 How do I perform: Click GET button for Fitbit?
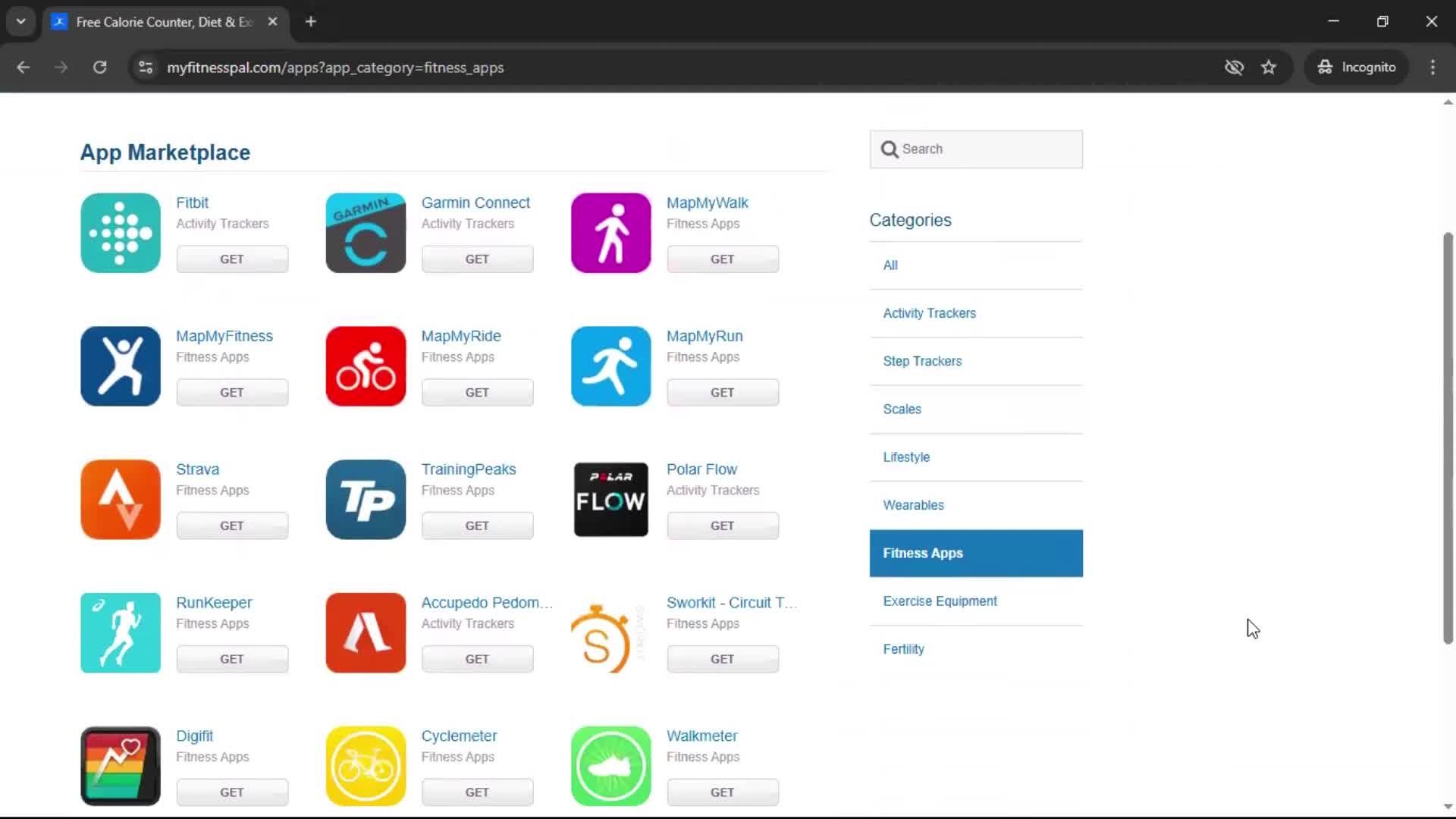click(232, 259)
